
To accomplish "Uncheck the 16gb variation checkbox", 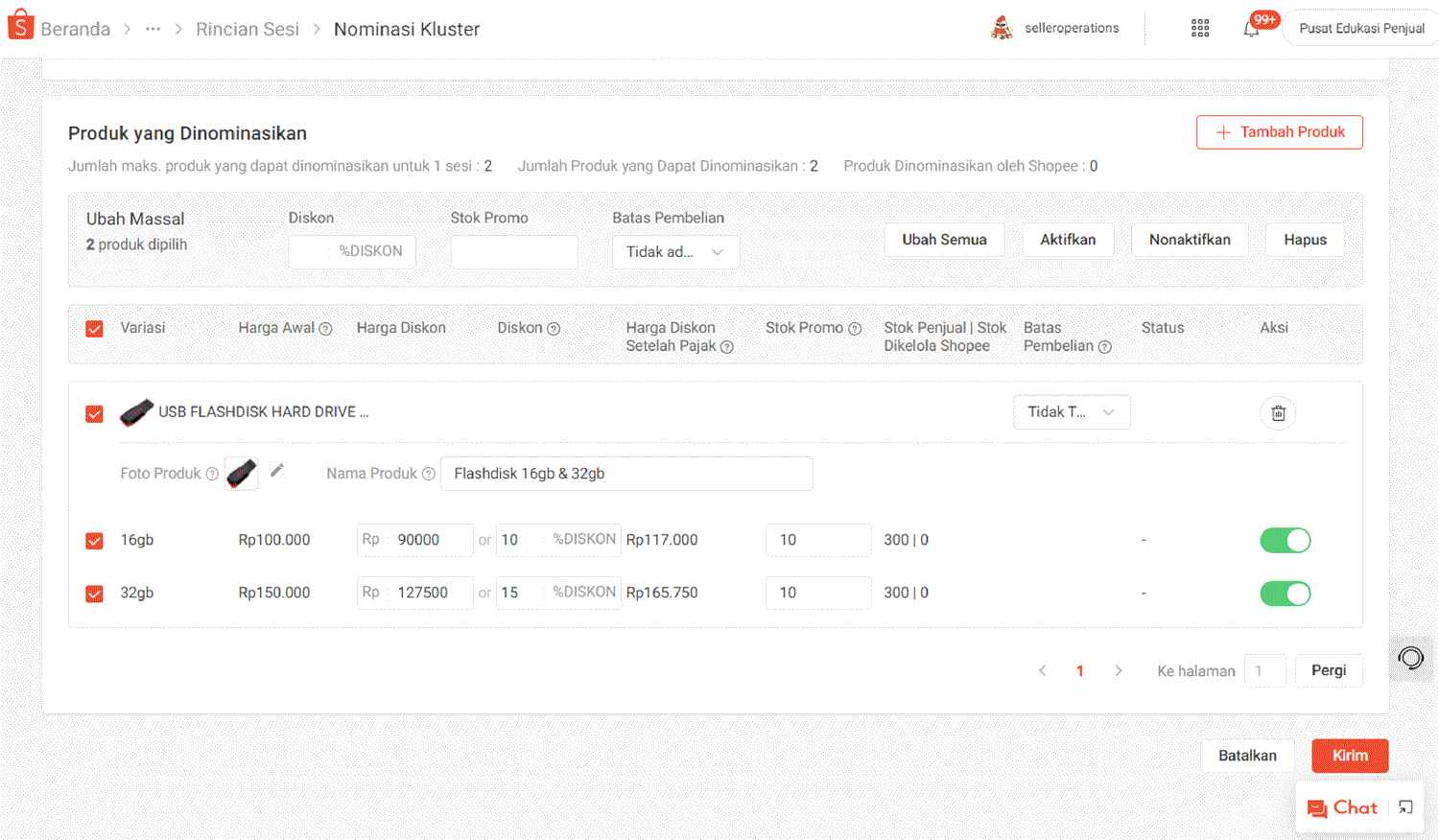I will tap(94, 541).
